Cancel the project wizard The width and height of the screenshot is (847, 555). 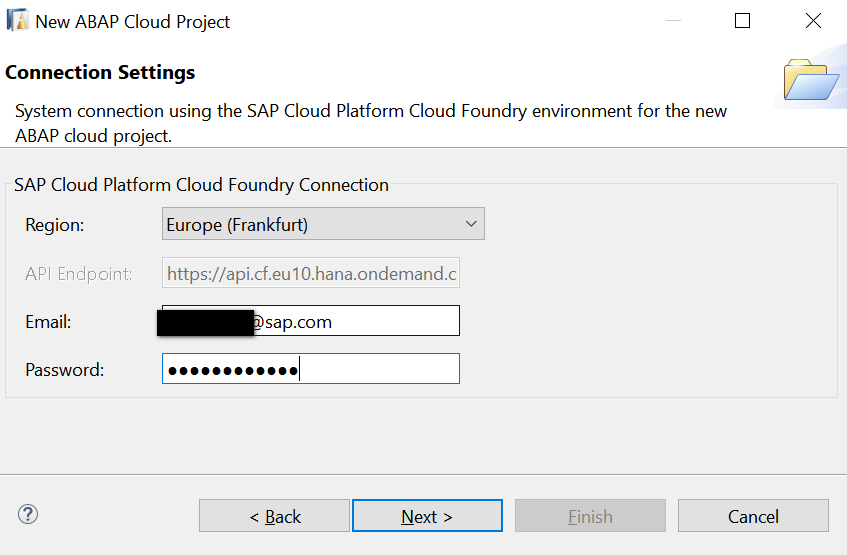point(753,516)
